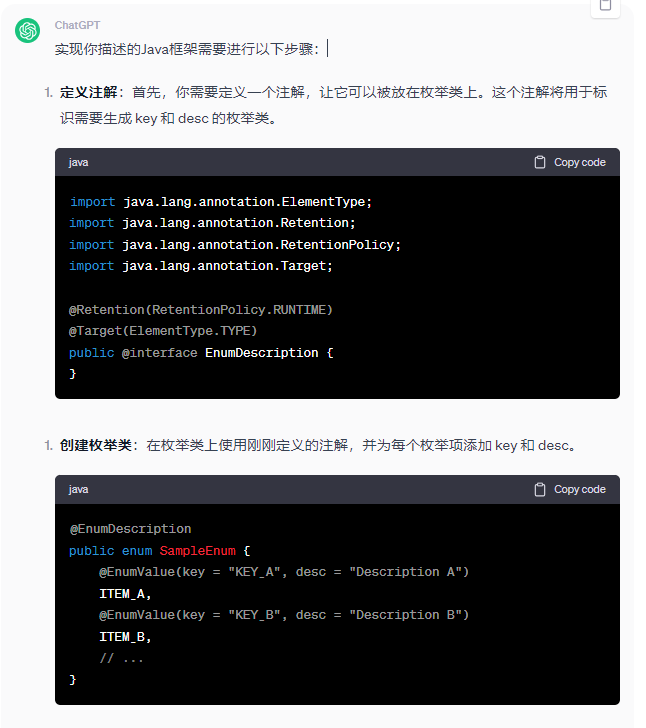Screen dimensions: 646x728
Task: Click the red SampleEnum identifier
Action: (x=197, y=551)
